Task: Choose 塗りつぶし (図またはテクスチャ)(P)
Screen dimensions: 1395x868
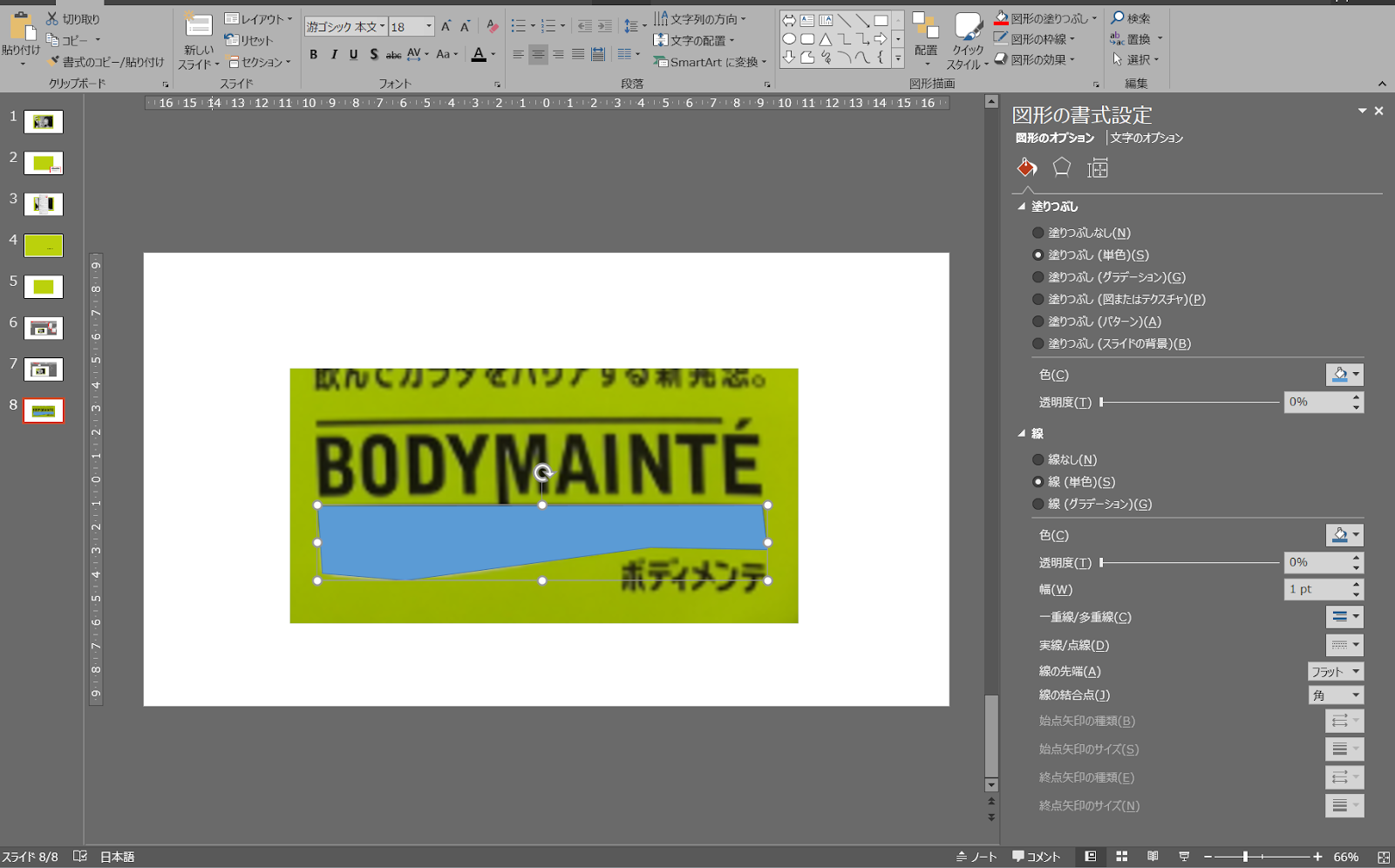Action: [1119, 299]
